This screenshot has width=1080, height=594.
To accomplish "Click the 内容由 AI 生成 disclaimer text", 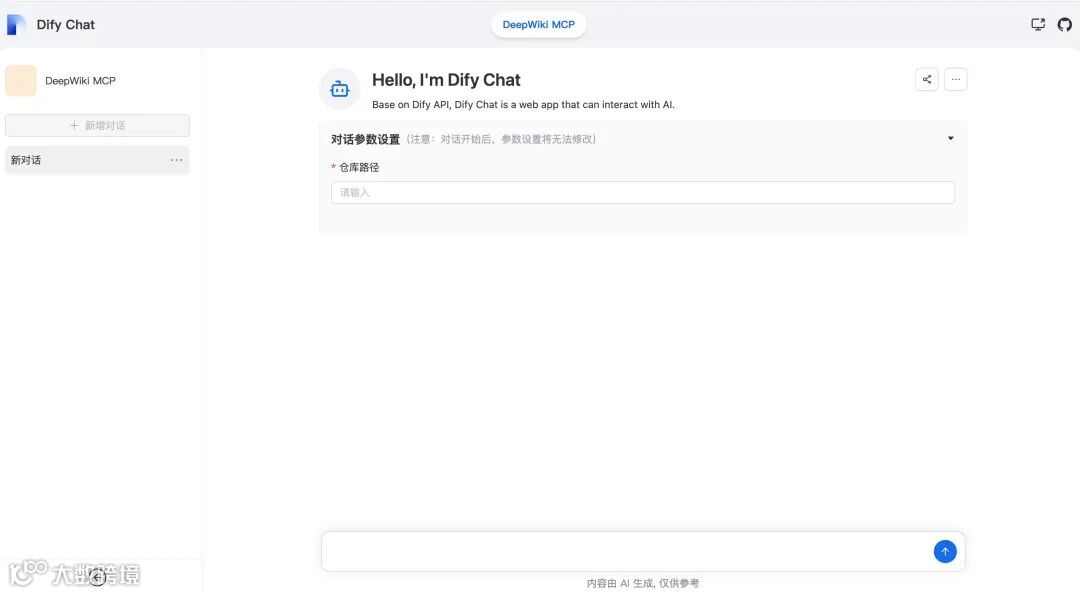I will click(x=643, y=583).
